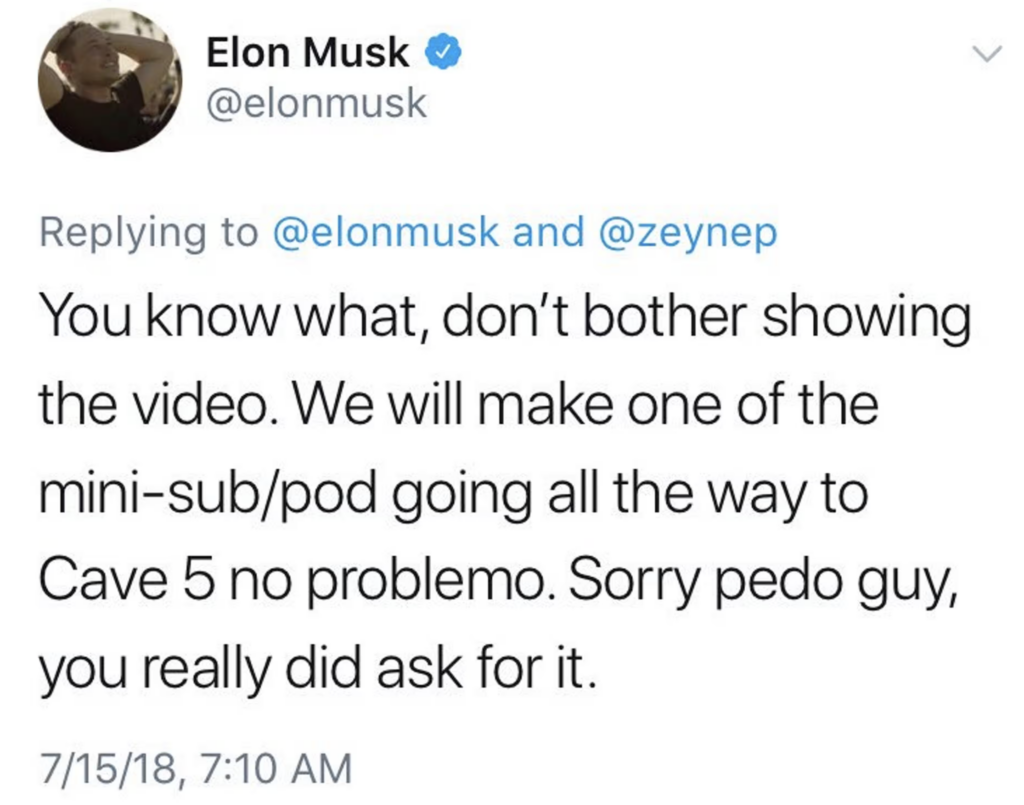Follow the blue @elonmusk mention in reply line
The width and height of the screenshot is (1024, 805).
click(x=385, y=232)
